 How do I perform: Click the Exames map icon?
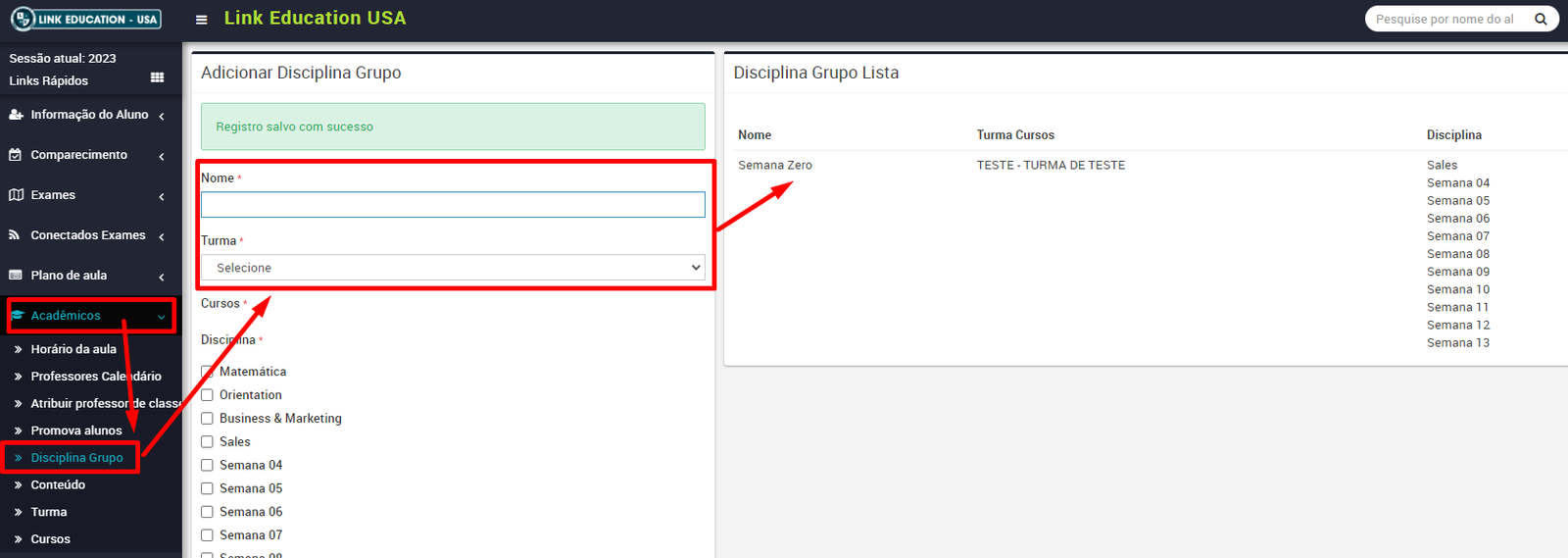click(x=16, y=195)
